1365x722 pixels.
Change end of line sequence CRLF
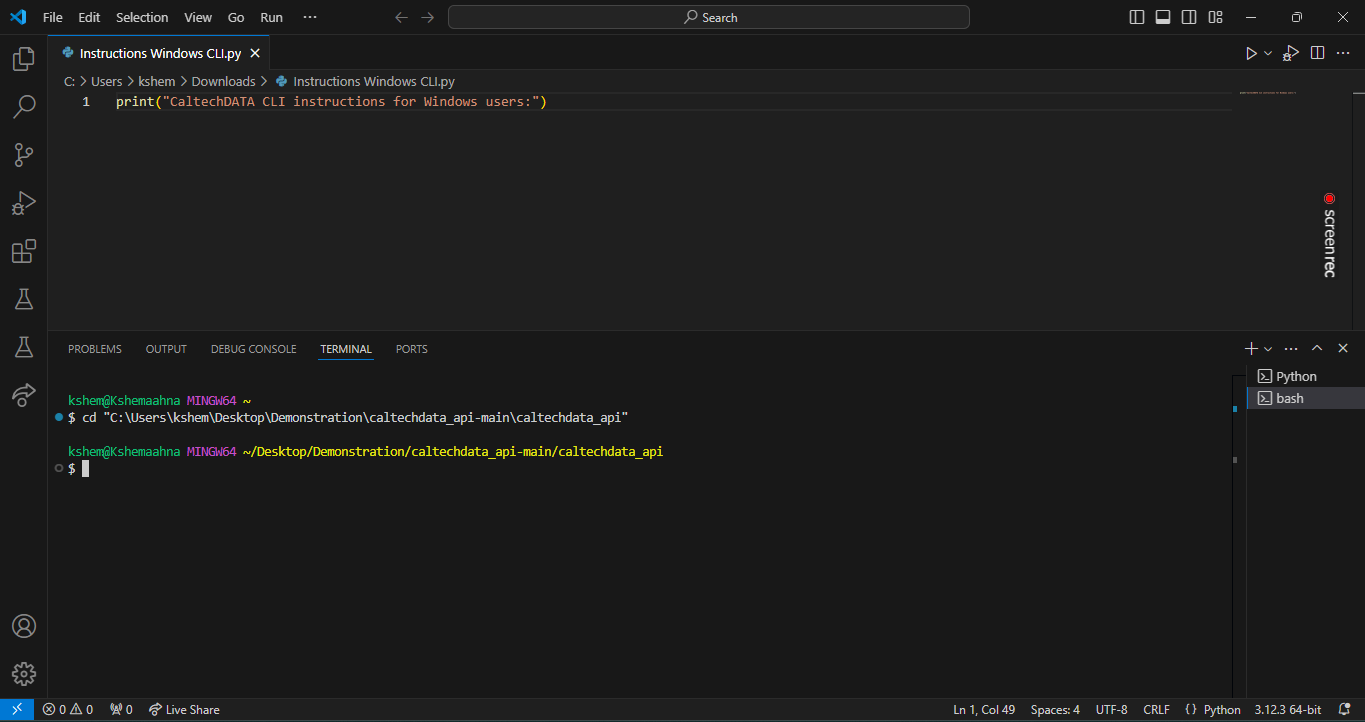pos(1156,710)
